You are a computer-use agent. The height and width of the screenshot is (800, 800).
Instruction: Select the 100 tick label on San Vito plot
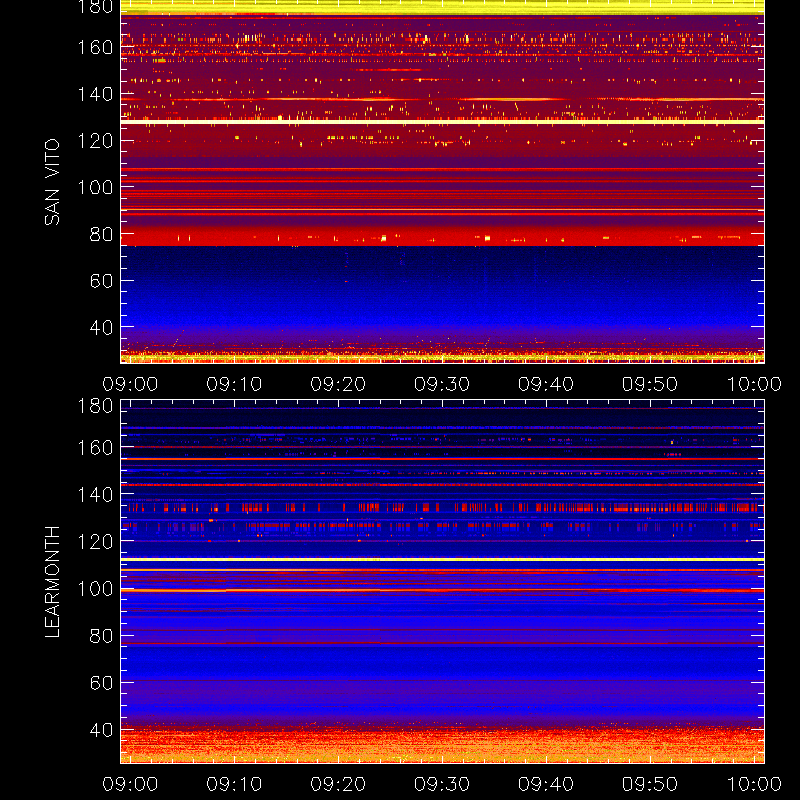(x=95, y=187)
